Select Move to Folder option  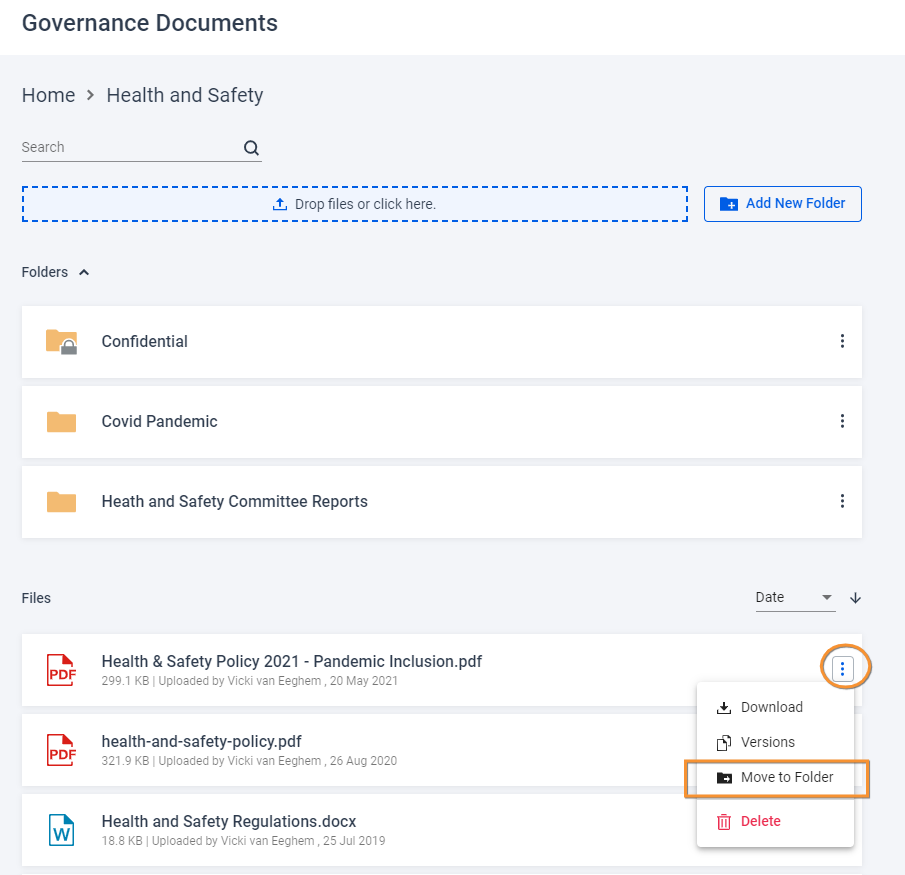click(786, 777)
